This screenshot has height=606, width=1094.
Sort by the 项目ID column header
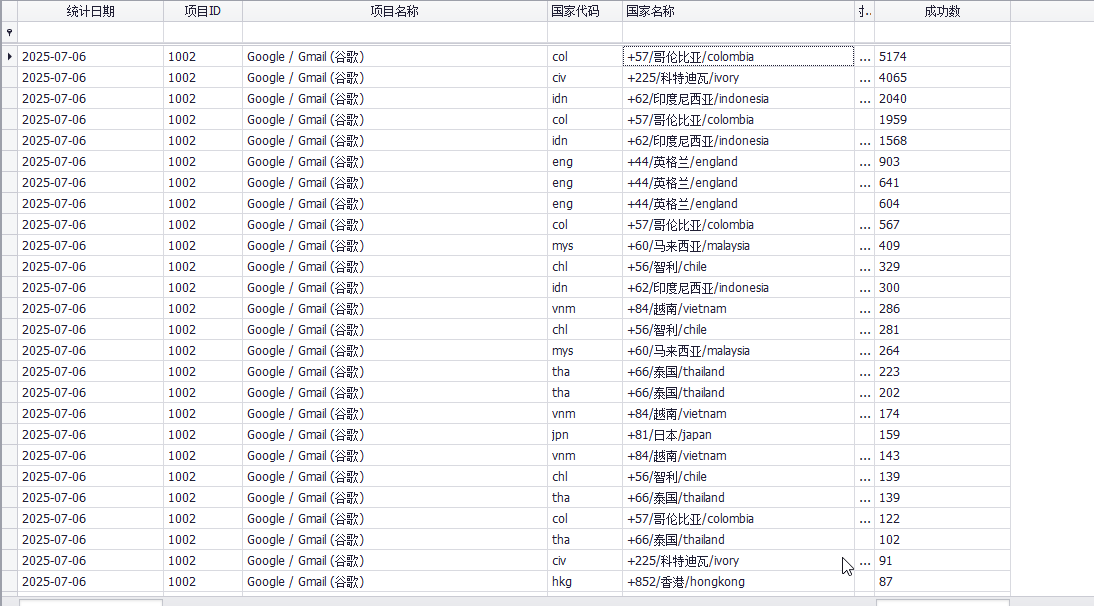tap(203, 11)
